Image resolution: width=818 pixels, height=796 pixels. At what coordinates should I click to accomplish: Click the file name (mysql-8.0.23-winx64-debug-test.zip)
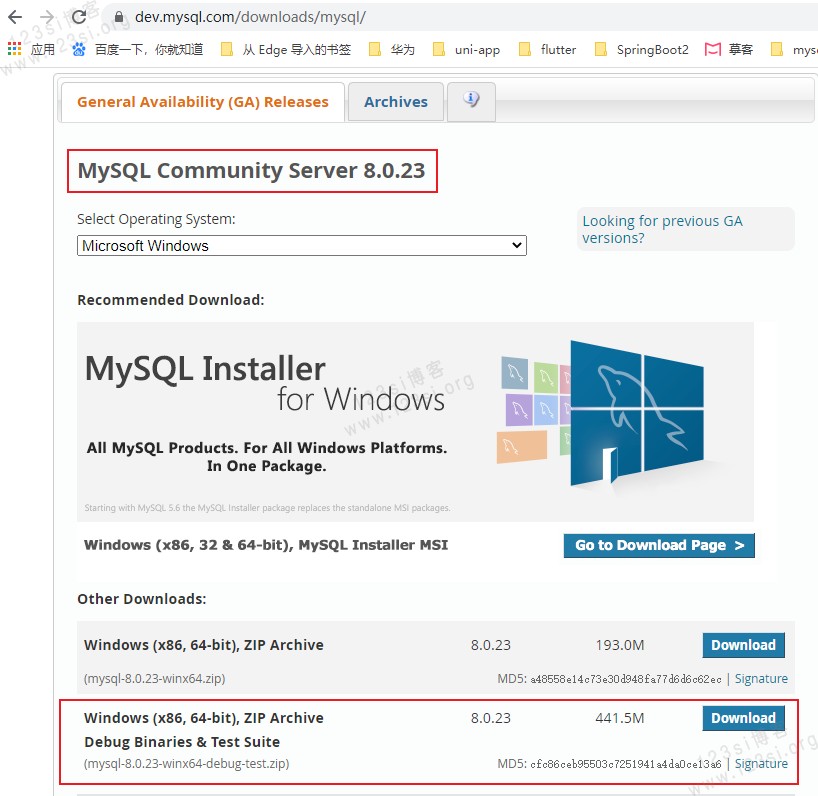pos(186,764)
